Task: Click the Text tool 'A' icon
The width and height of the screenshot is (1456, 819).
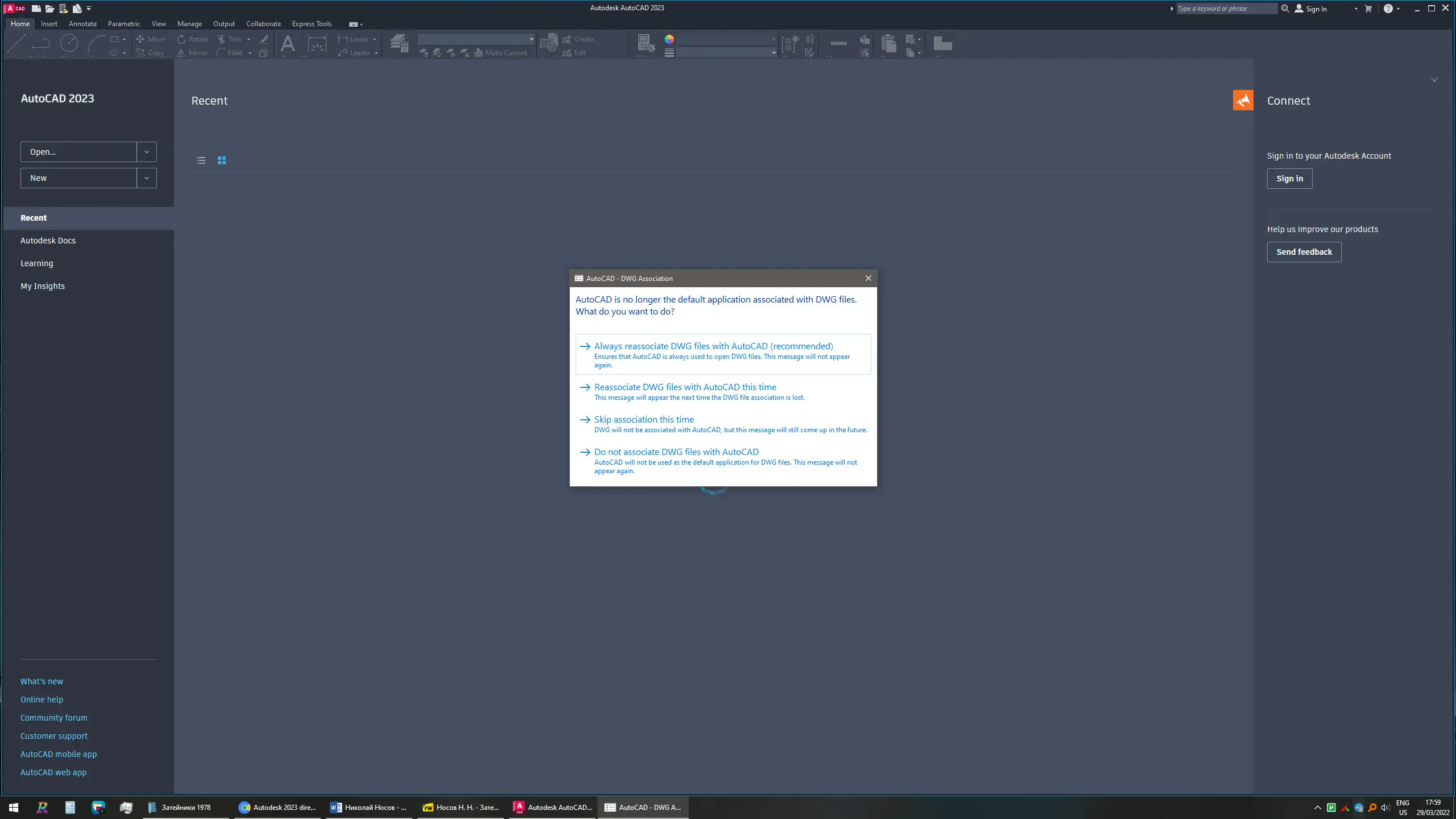Action: click(x=288, y=43)
